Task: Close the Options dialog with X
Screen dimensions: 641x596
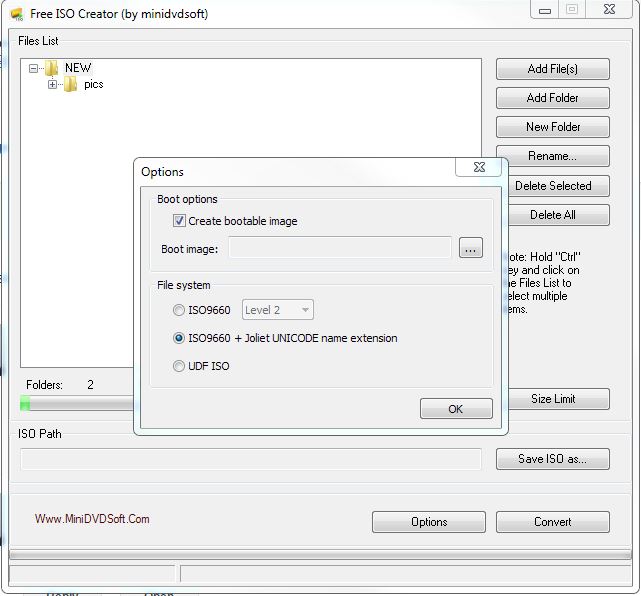Action: pos(480,167)
